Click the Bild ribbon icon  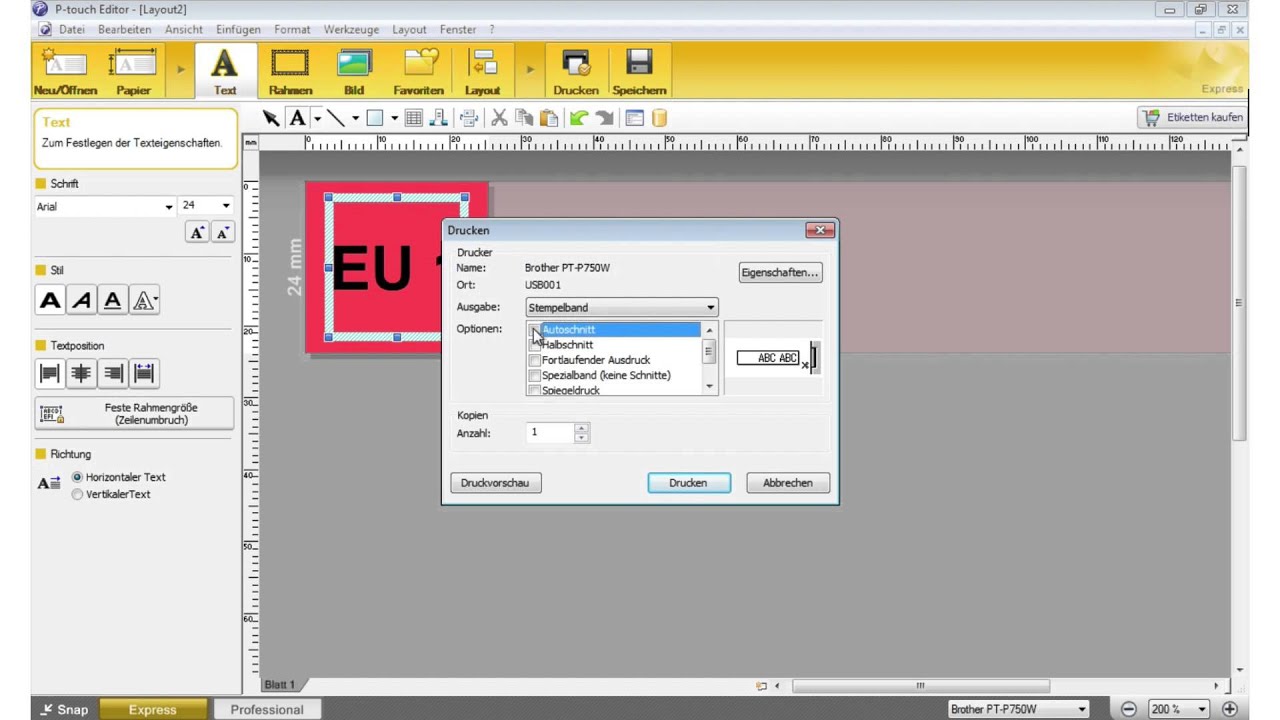click(x=354, y=72)
